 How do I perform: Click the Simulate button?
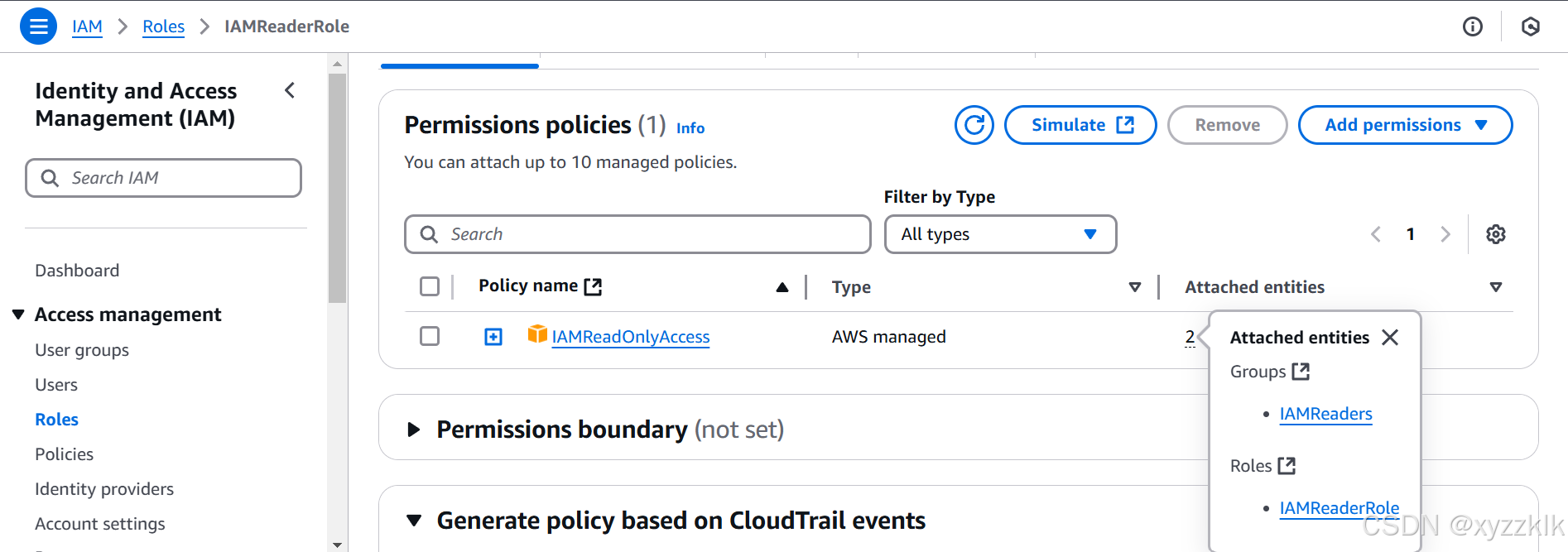point(1080,125)
